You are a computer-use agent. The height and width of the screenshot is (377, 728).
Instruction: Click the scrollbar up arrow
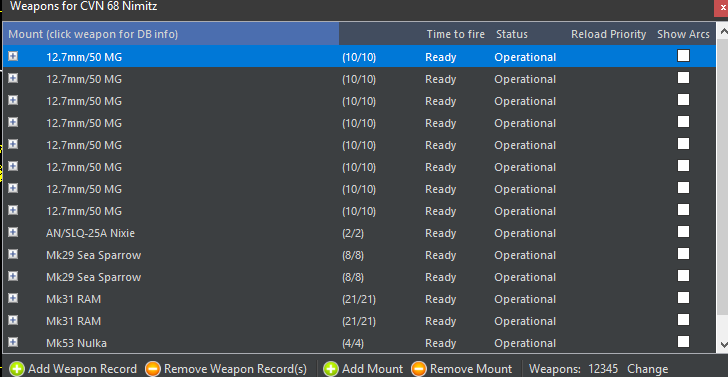point(723,31)
